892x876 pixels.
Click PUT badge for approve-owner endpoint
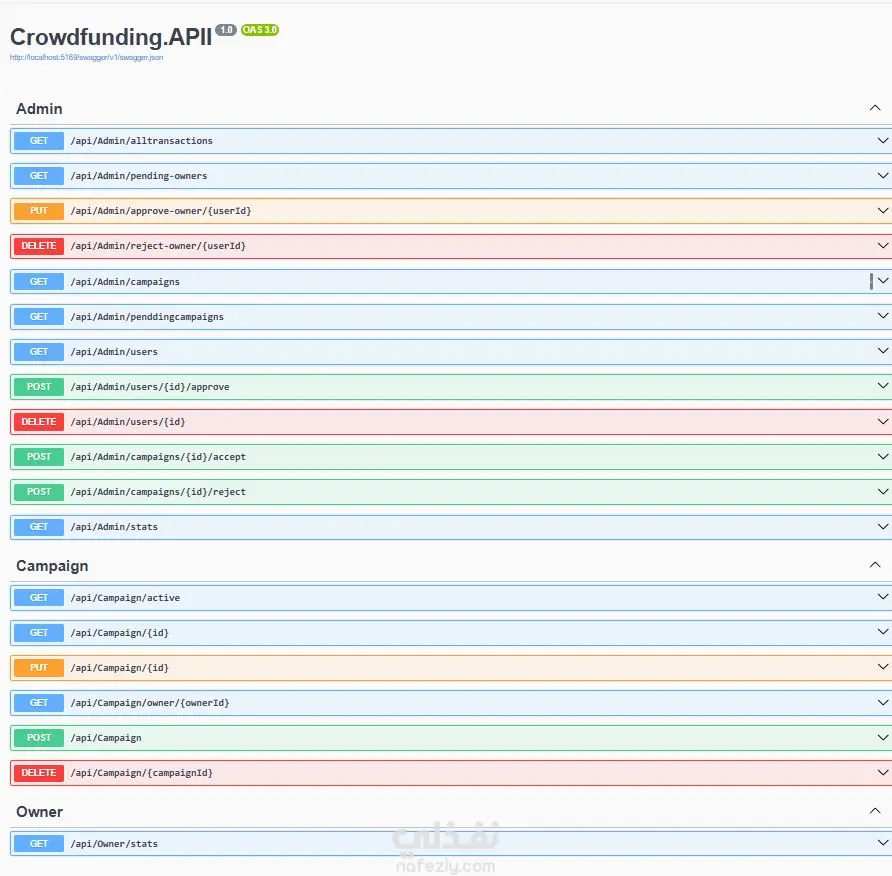39,211
